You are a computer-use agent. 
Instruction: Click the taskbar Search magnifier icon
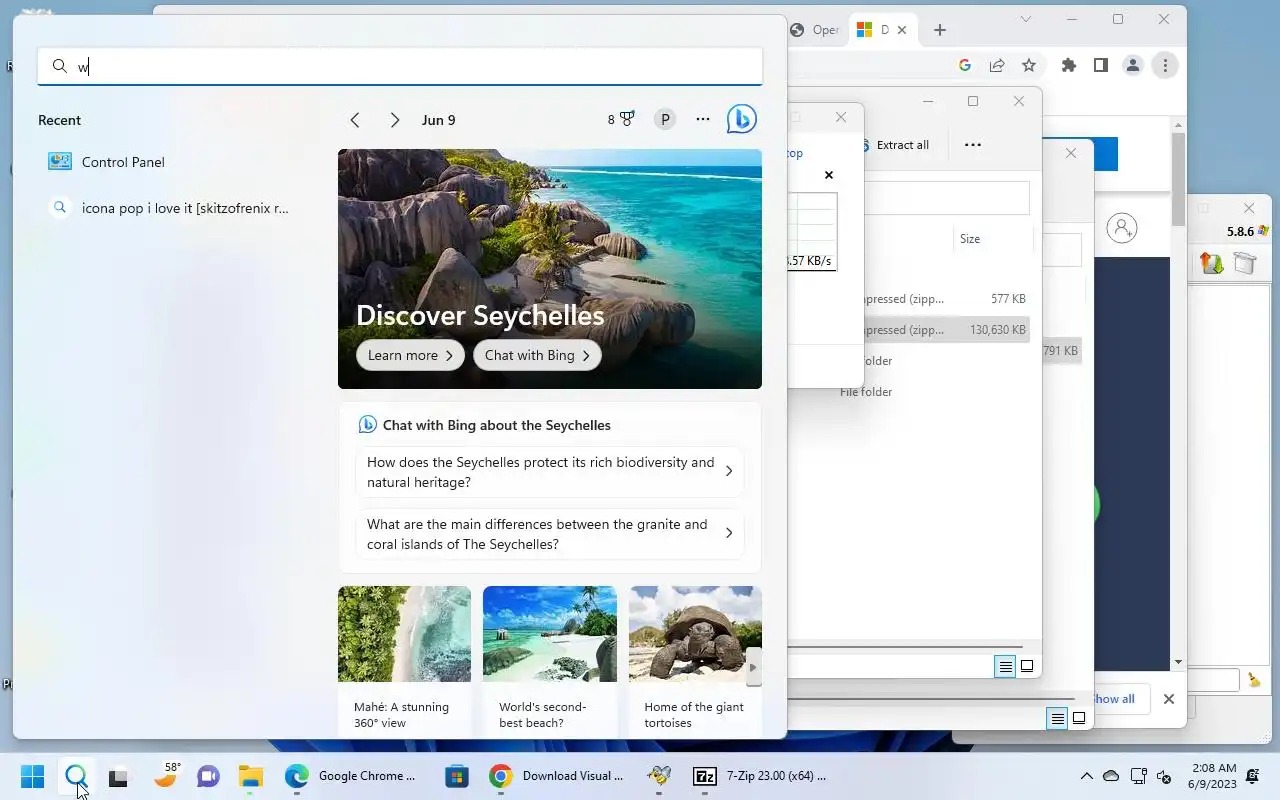click(x=76, y=776)
